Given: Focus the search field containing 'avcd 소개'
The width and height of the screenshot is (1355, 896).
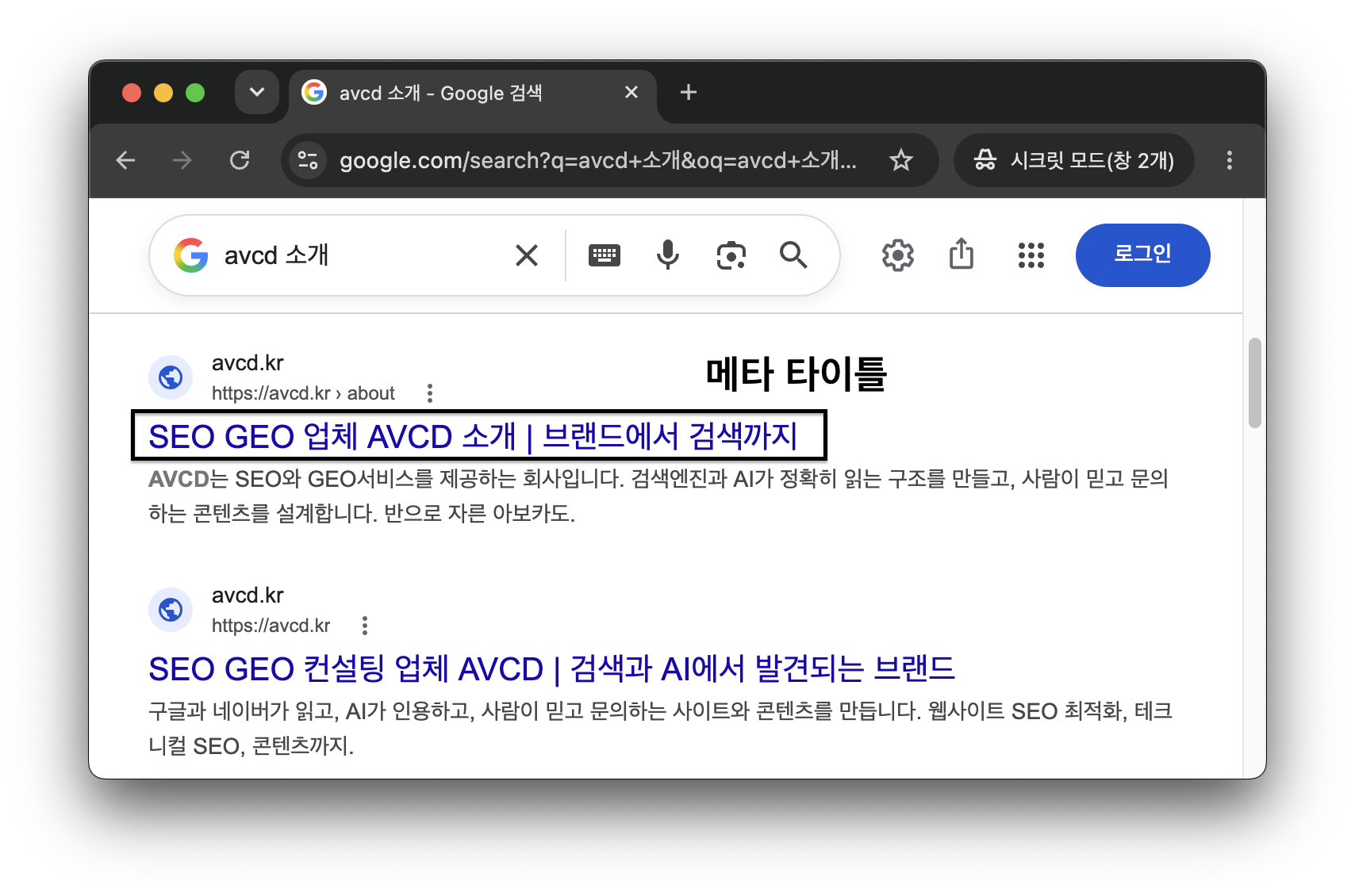Looking at the screenshot, I should tap(357, 255).
